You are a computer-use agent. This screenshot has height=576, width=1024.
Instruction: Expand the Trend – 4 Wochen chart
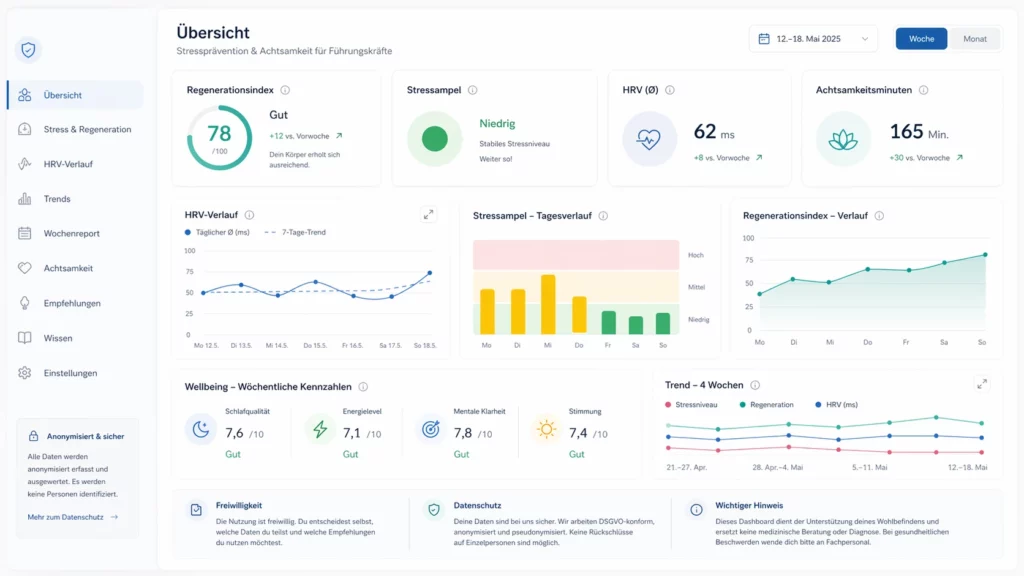click(x=981, y=383)
